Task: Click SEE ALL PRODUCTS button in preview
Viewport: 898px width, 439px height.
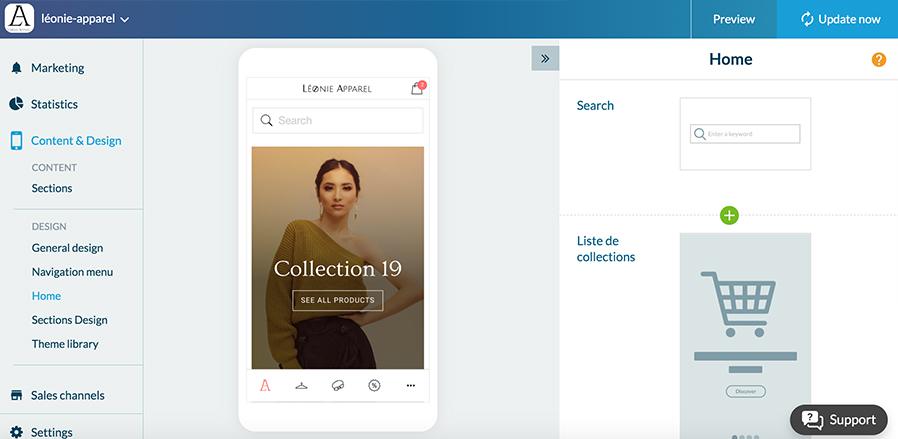Action: click(337, 300)
